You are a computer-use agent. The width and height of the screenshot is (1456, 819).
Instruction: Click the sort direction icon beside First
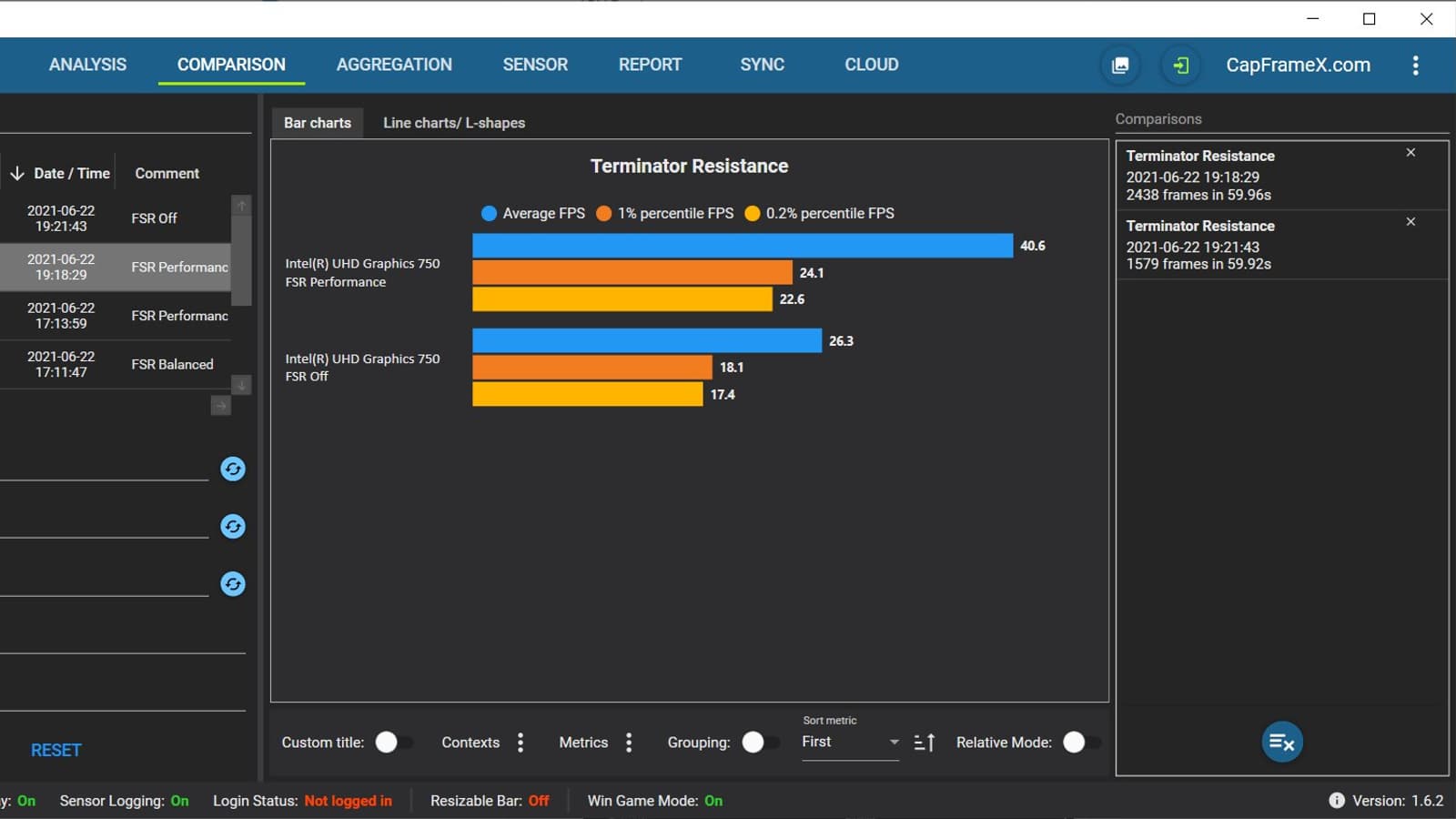coord(924,743)
